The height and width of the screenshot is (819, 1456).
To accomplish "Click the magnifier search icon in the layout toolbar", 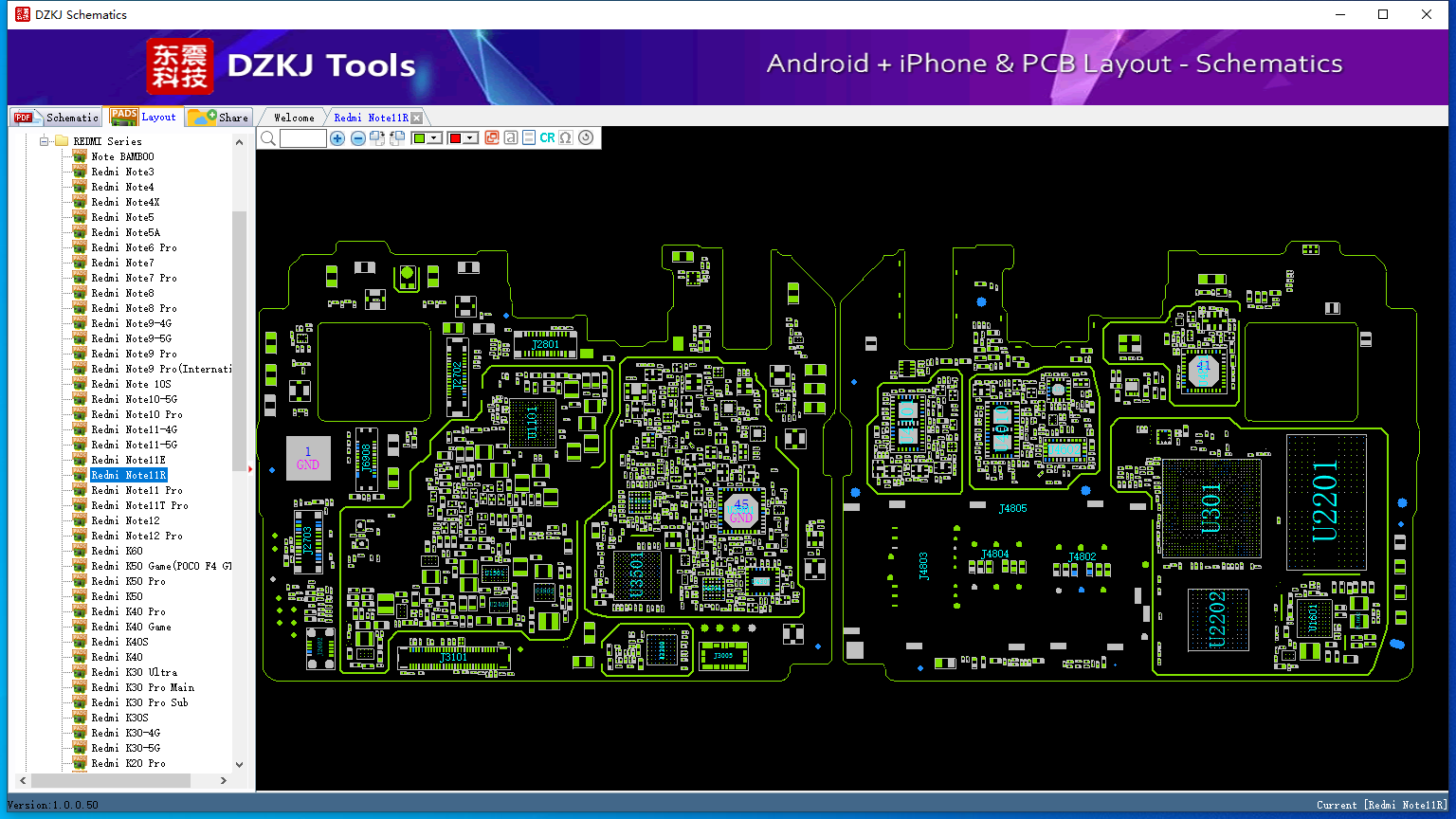I will [268, 138].
